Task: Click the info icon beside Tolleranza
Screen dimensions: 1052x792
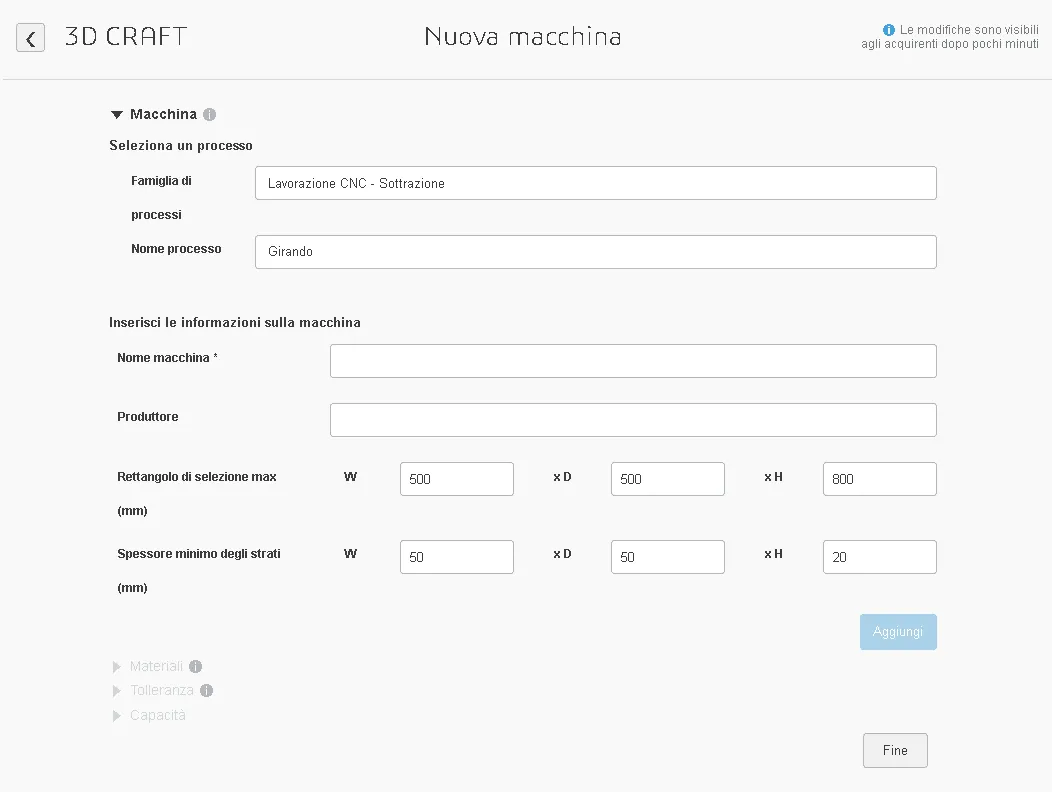Action: pos(206,691)
